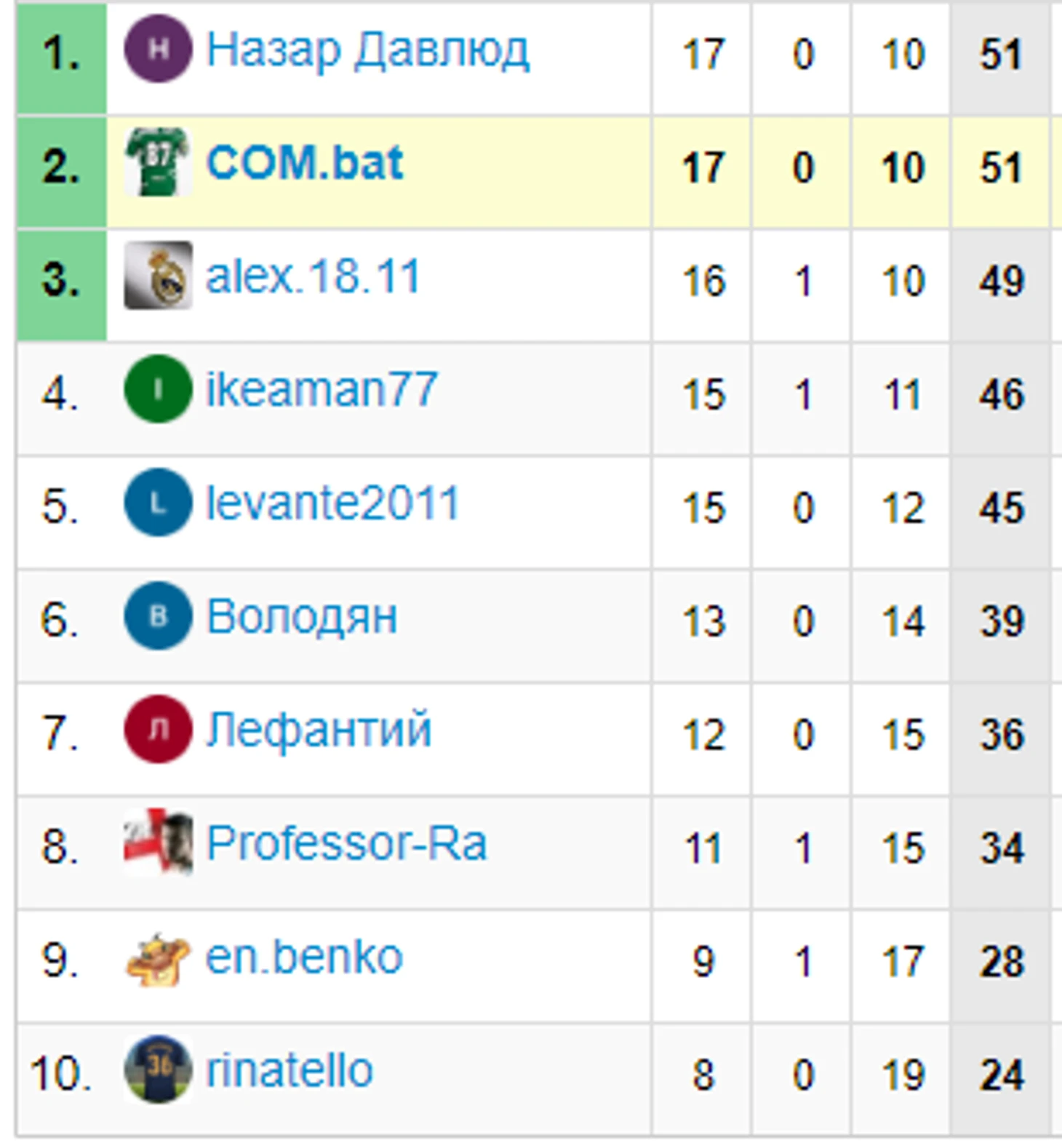Viewport: 1062px width, 1148px height.
Task: Click Назар Давлюд's purple avatar icon
Action: (x=158, y=49)
